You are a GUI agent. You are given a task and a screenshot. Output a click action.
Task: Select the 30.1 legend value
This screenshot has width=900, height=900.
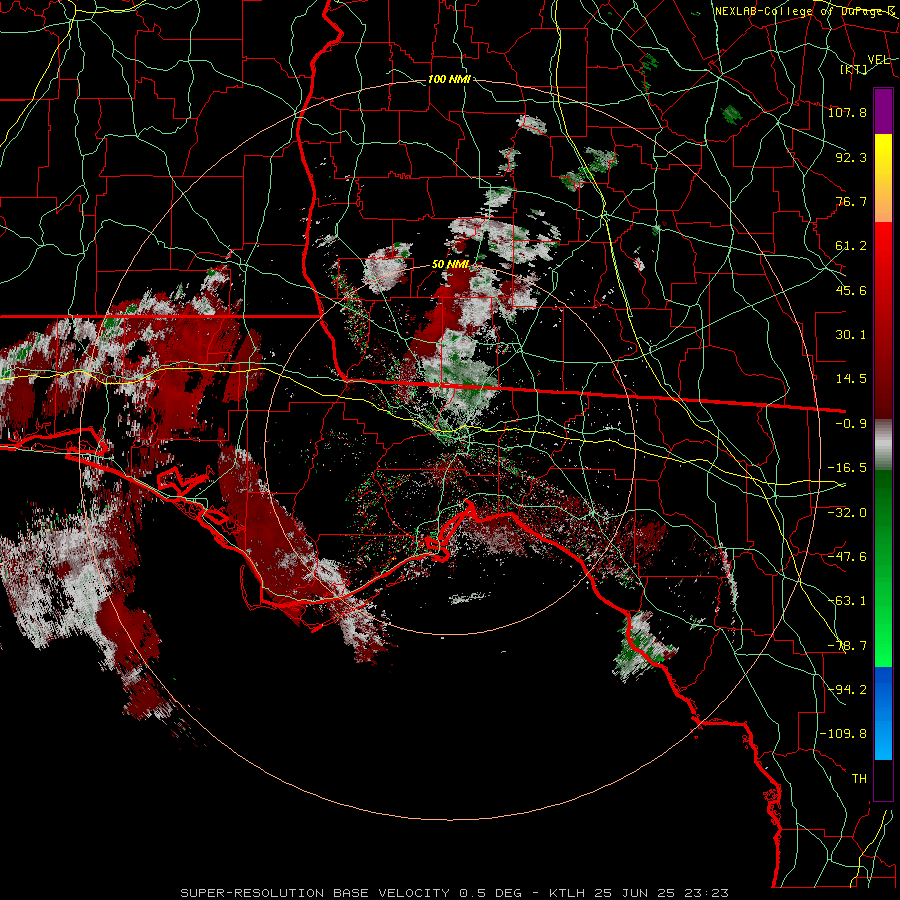(851, 335)
